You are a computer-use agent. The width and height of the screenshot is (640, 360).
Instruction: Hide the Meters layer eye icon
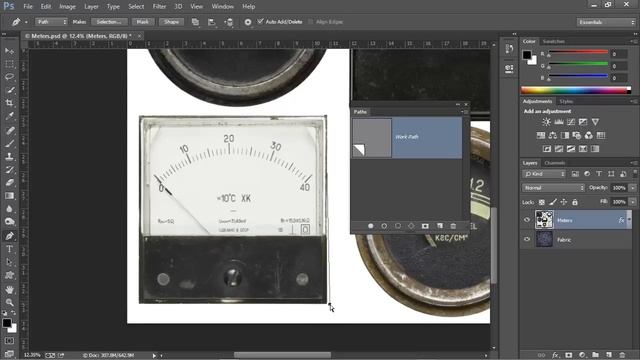[527, 220]
